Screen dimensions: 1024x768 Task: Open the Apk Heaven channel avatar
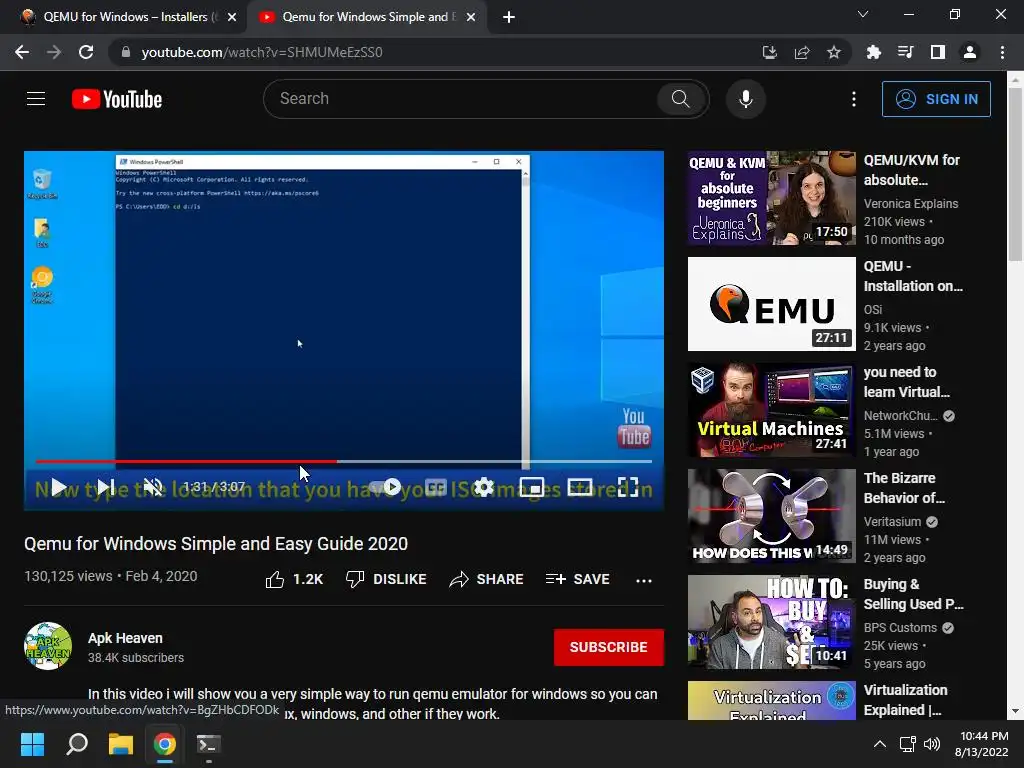pos(48,647)
